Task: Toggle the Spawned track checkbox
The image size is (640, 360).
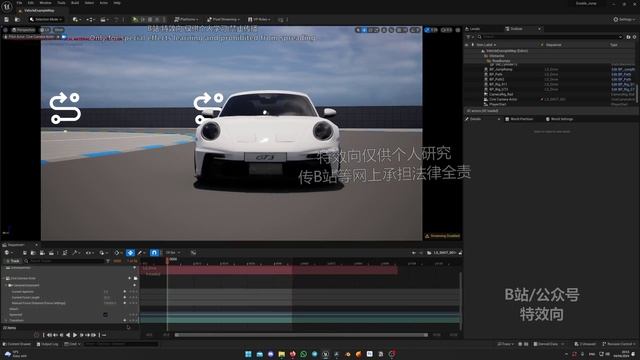Action: pos(105,315)
